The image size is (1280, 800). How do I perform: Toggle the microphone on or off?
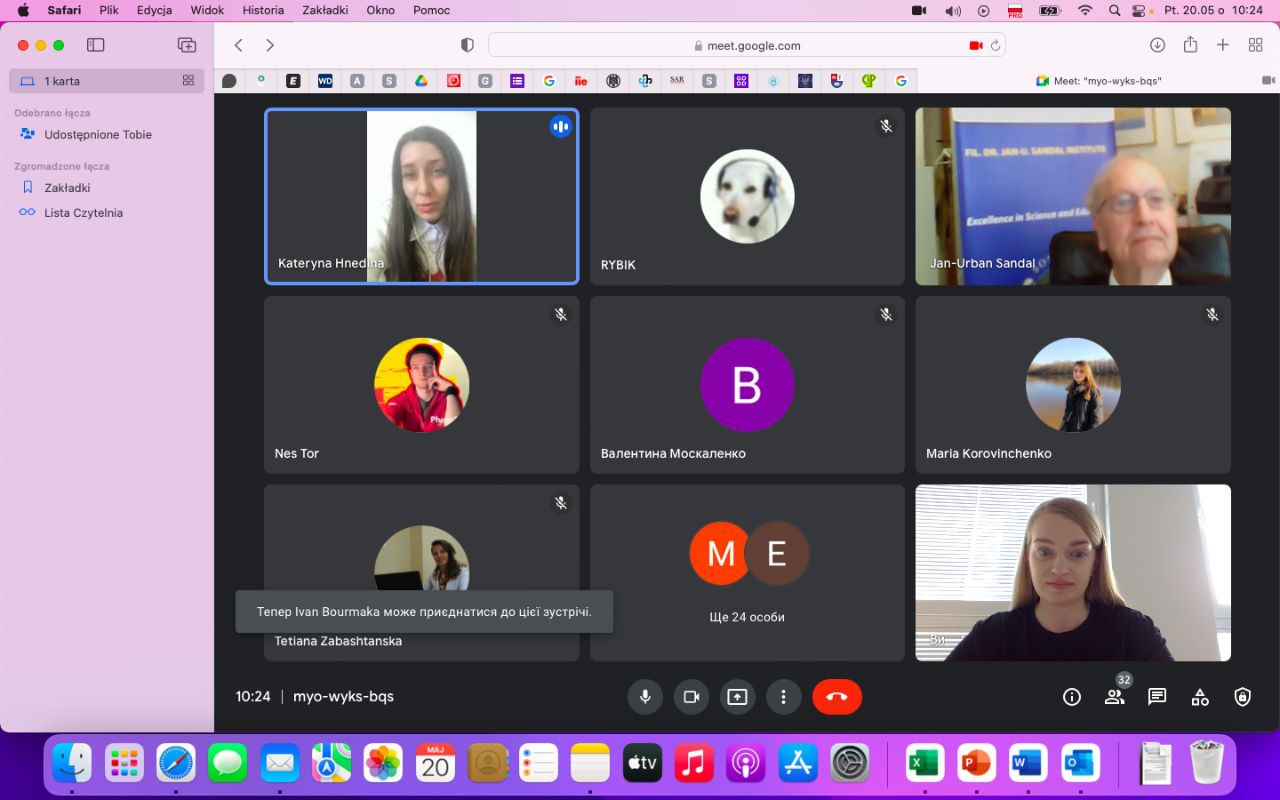645,697
